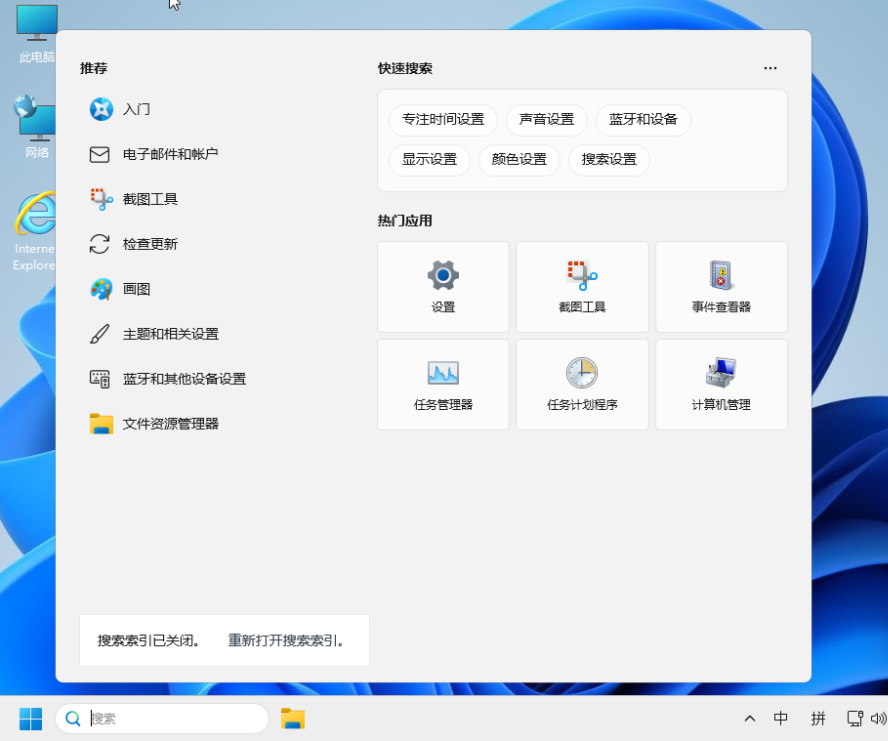Image resolution: width=888 pixels, height=741 pixels.
Task: Open File Explorer from the taskbar
Action: point(292,718)
